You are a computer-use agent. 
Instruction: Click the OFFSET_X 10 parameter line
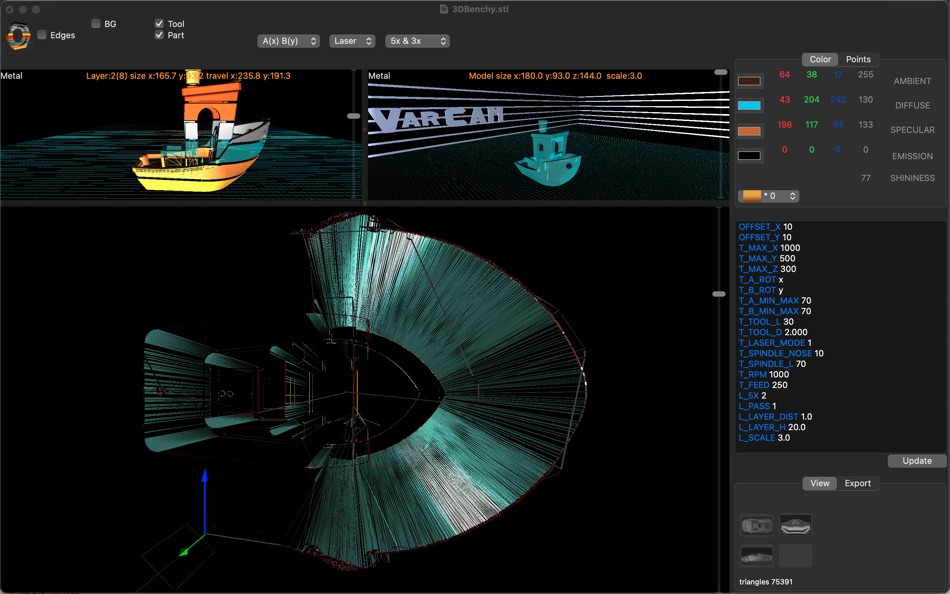pos(765,227)
